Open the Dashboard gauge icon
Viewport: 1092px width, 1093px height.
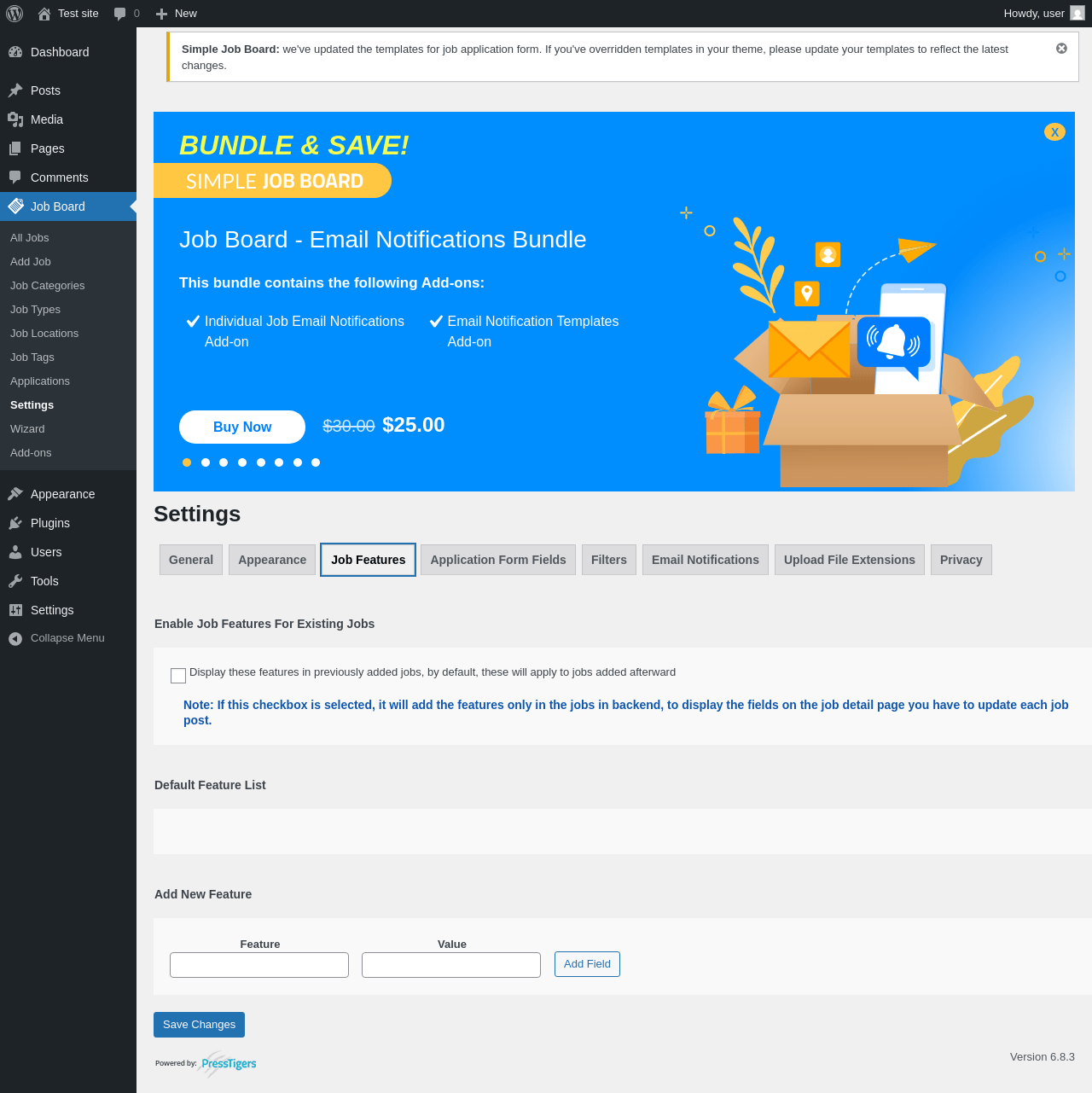(x=15, y=52)
